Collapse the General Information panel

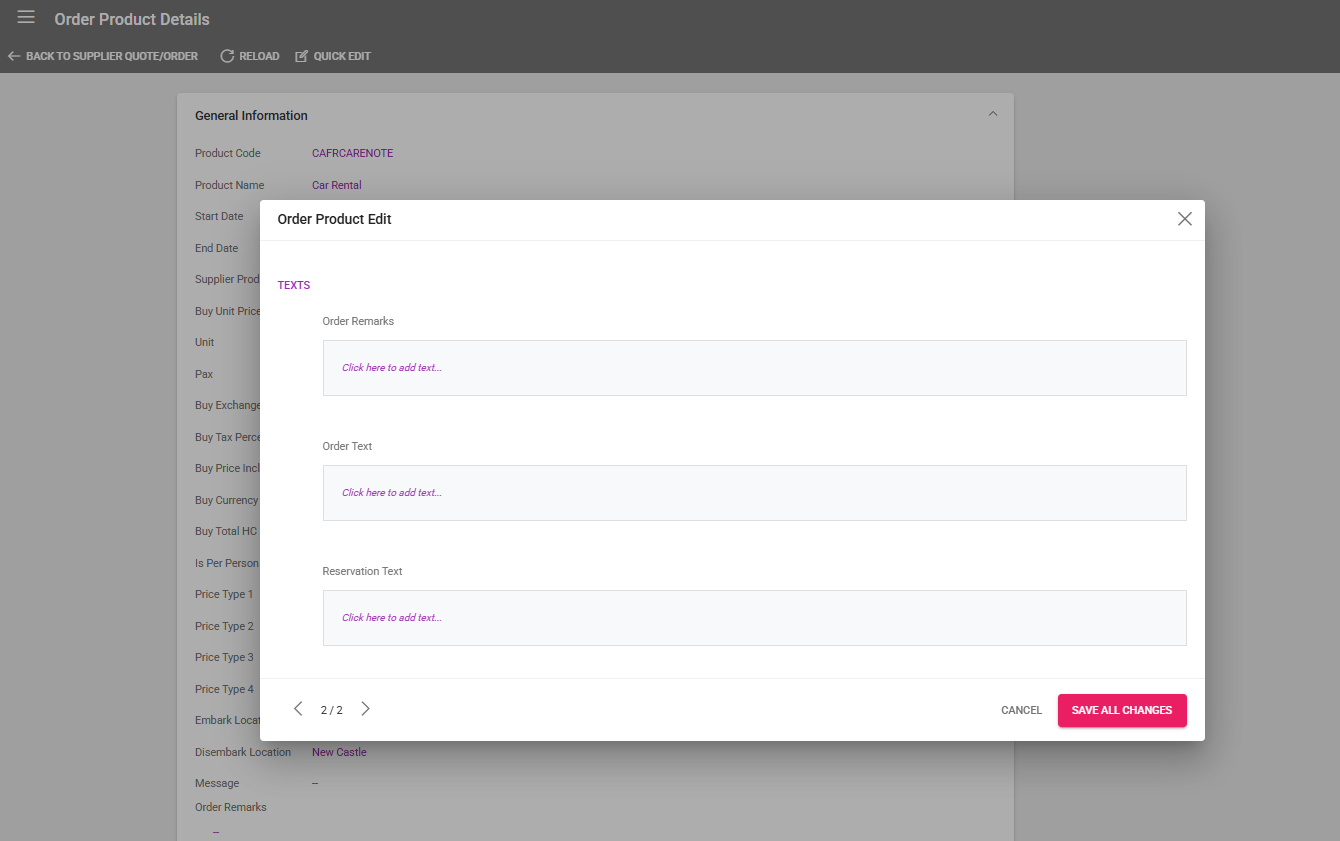(993, 115)
